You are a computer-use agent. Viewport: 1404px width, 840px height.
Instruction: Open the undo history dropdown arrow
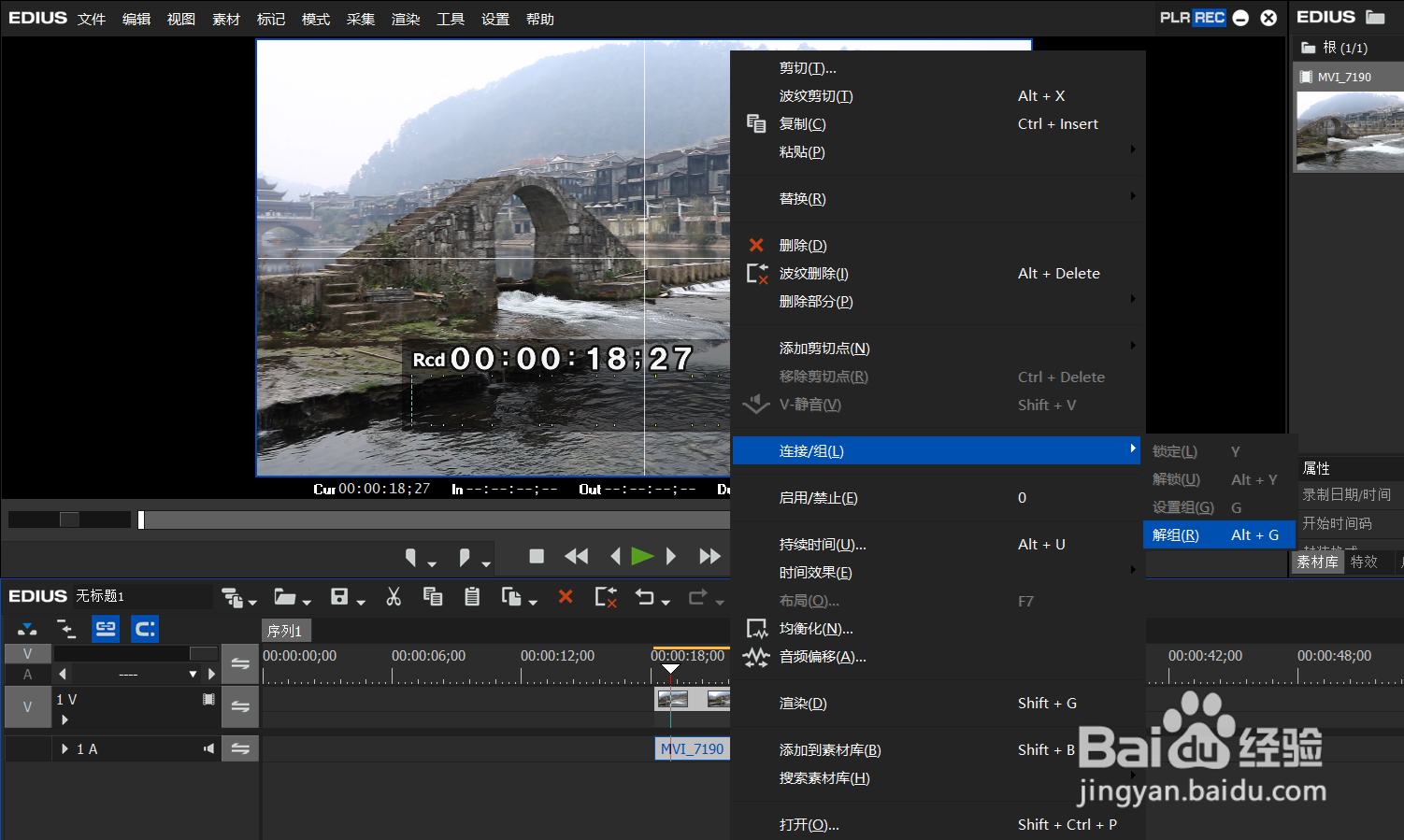coord(666,603)
